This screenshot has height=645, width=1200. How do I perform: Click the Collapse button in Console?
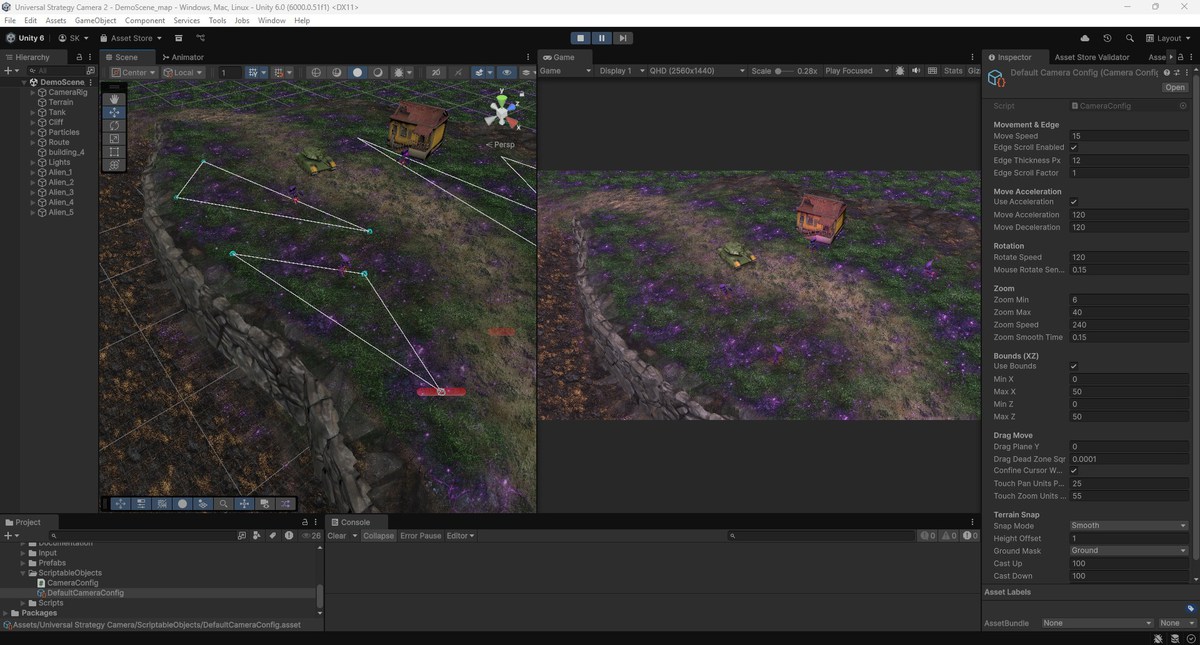[x=378, y=536]
